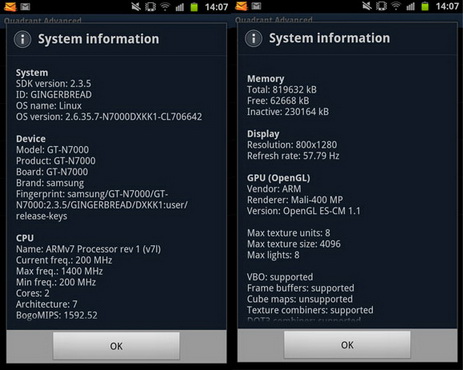Viewport: 463px width, 370px height.
Task: Select the 'Inactive: 230164 kB' line
Action: tap(288, 112)
